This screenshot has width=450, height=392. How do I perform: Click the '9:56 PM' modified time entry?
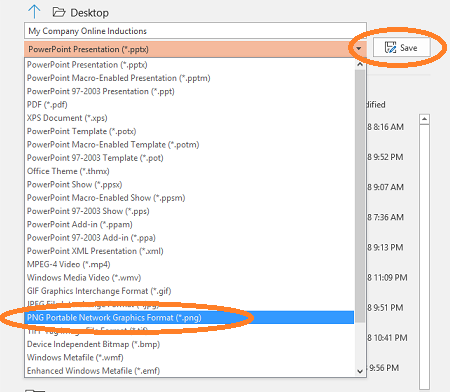pos(384,368)
